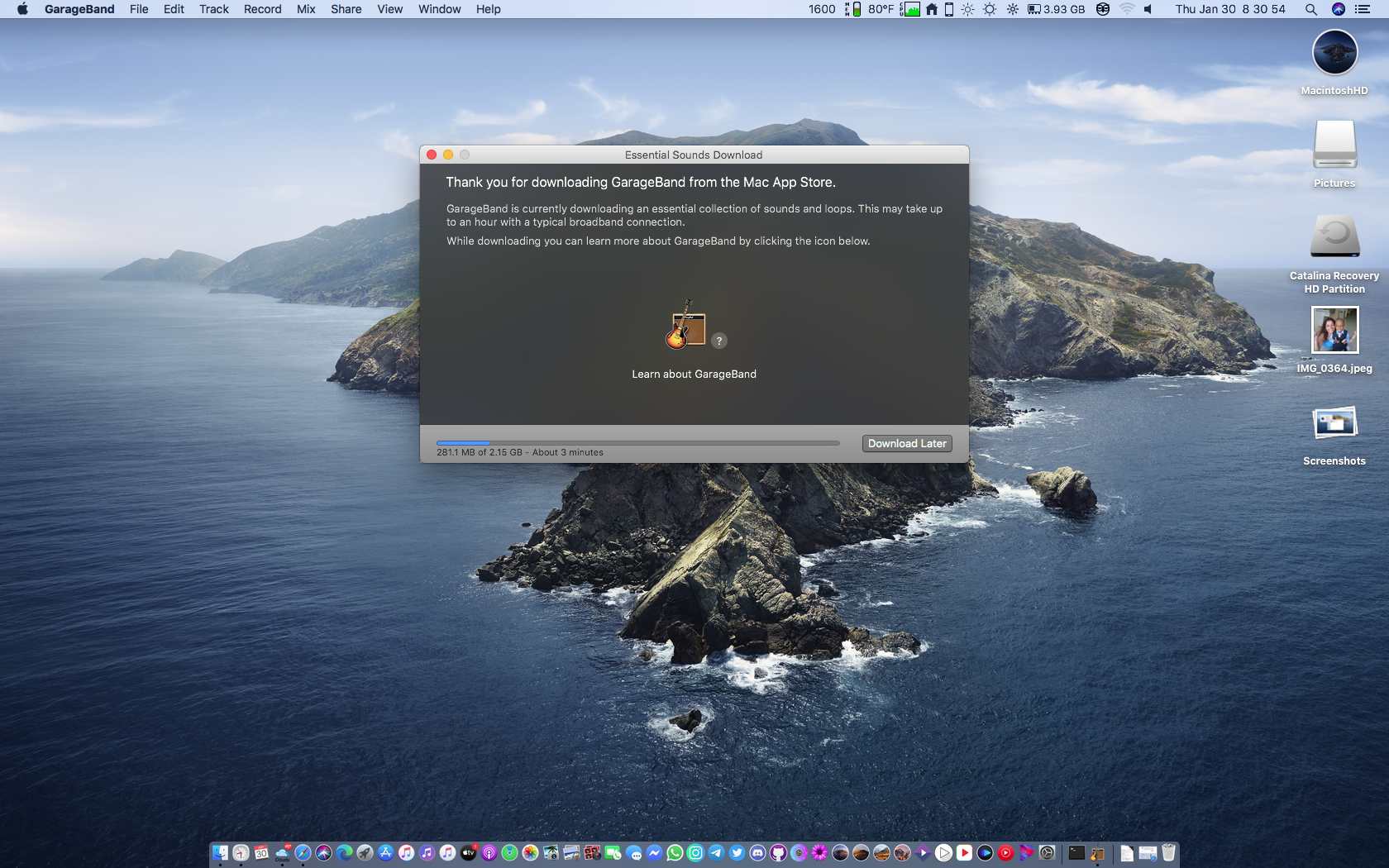Open FaceTime from the Dock

pyautogui.click(x=613, y=852)
